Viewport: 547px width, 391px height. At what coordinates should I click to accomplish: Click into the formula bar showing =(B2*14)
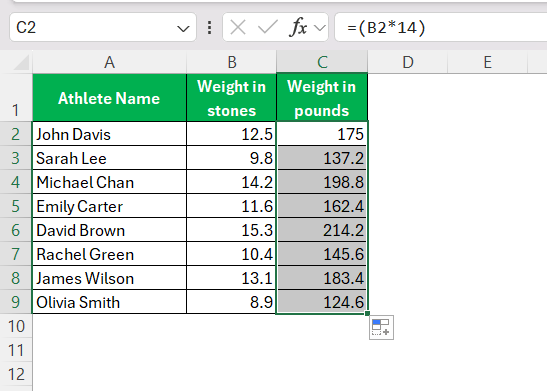[x=441, y=27]
